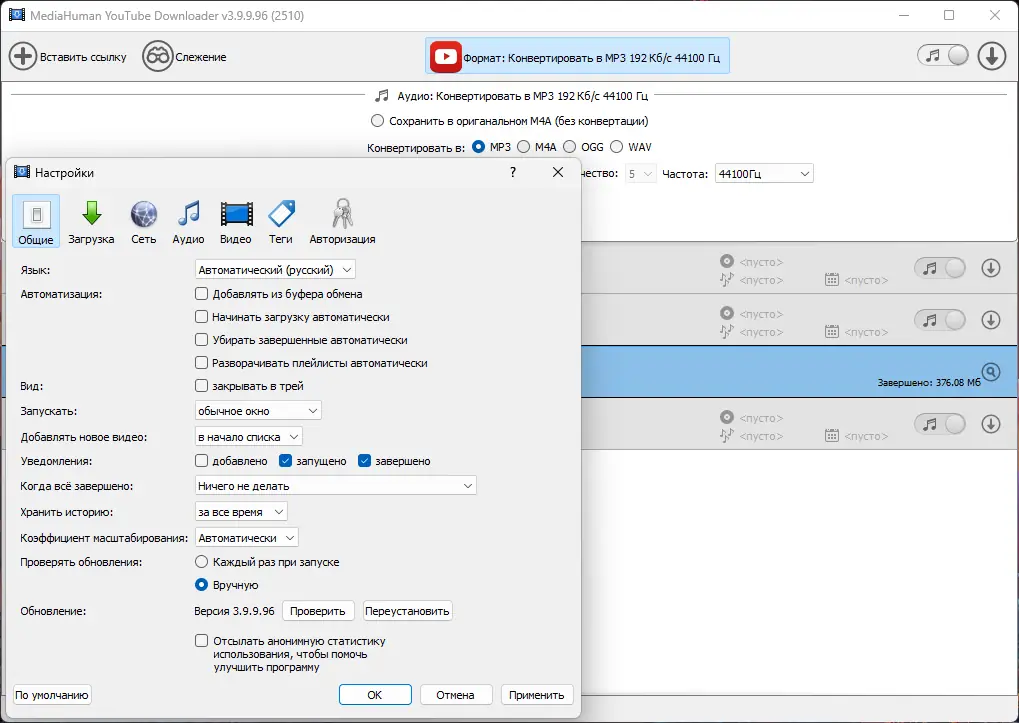Expand Коэффициент масштабирования dropdown
The image size is (1019, 723).
coord(246,538)
